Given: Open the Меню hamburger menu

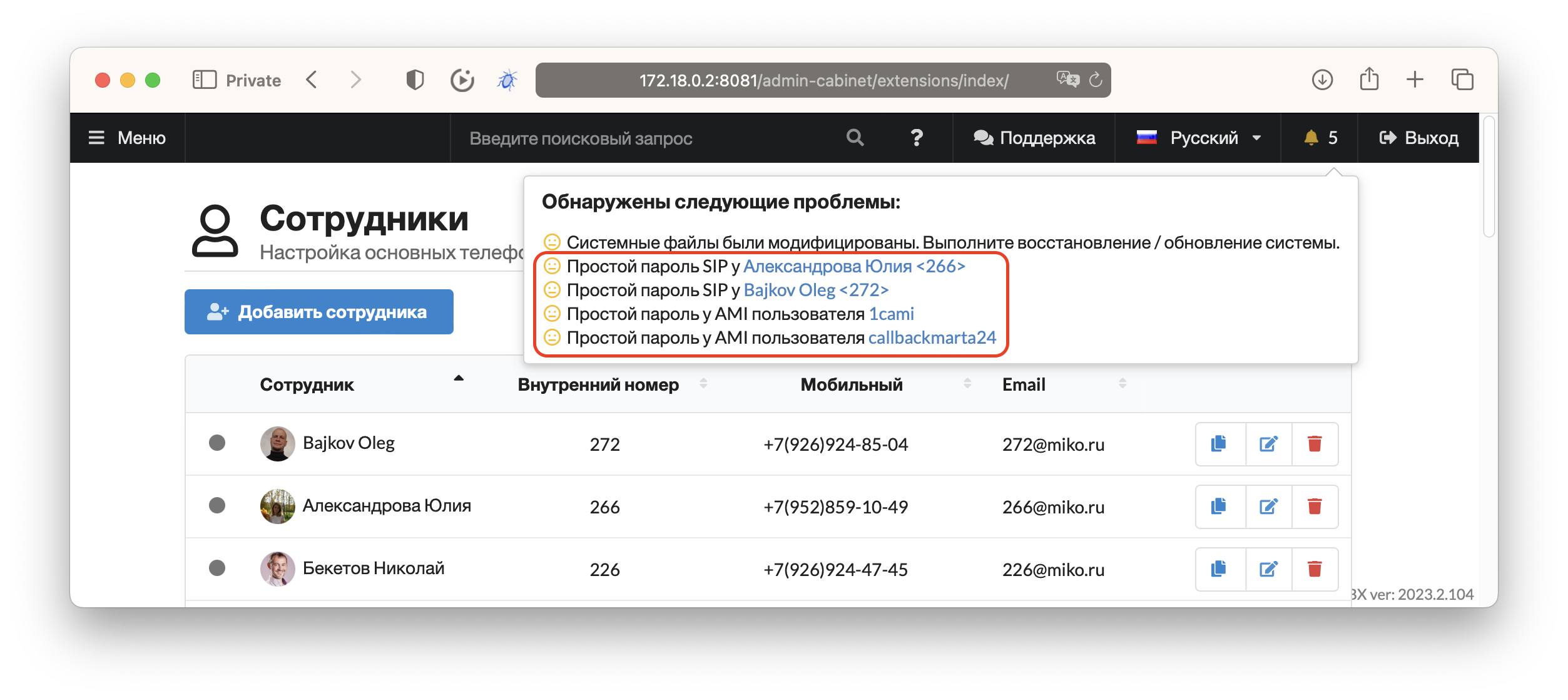Looking at the screenshot, I should coord(127,138).
